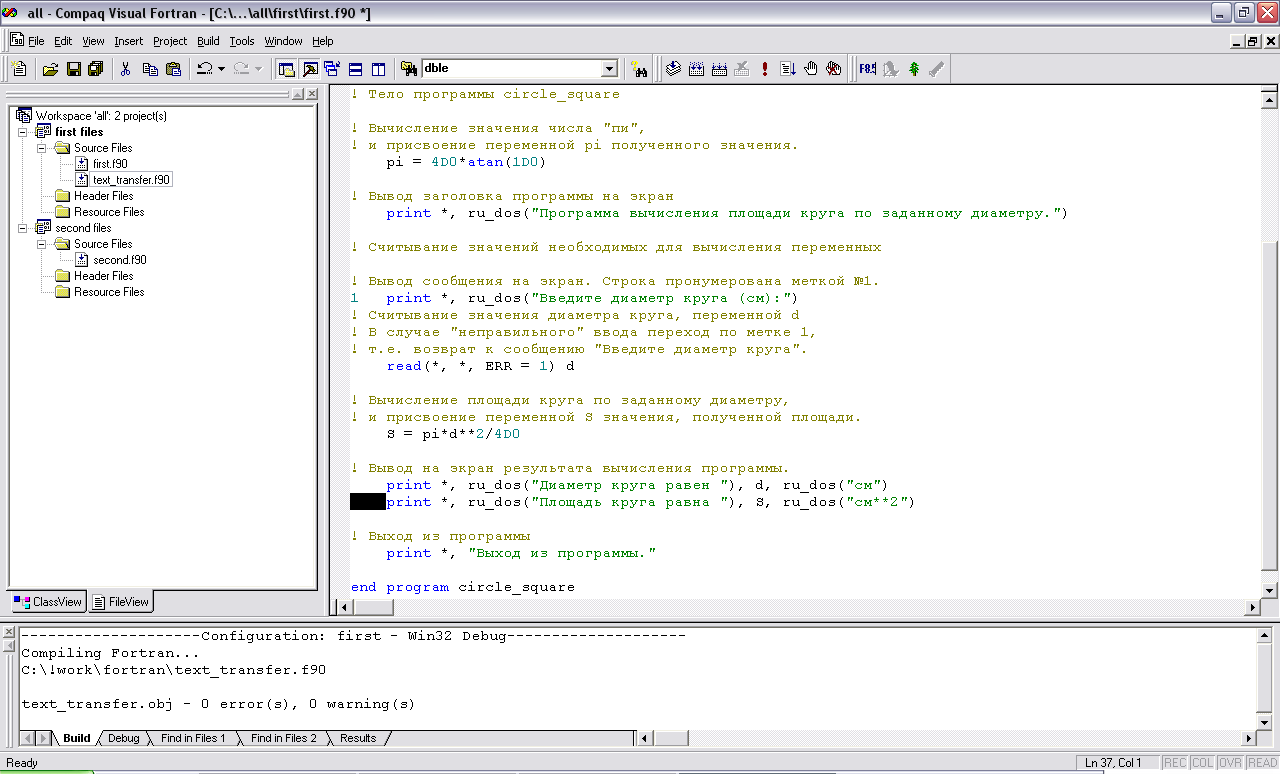Screen dimensions: 1280x774
Task: Open the Tools menu
Action: (242, 41)
